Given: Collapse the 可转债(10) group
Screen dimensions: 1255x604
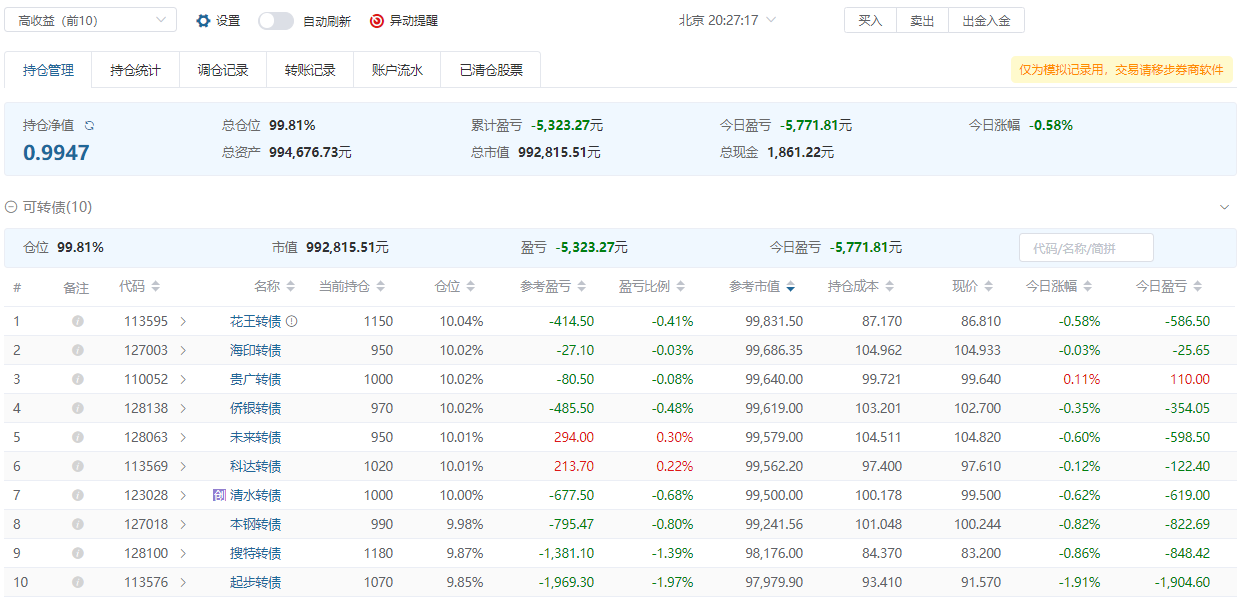Looking at the screenshot, I should tap(11, 207).
